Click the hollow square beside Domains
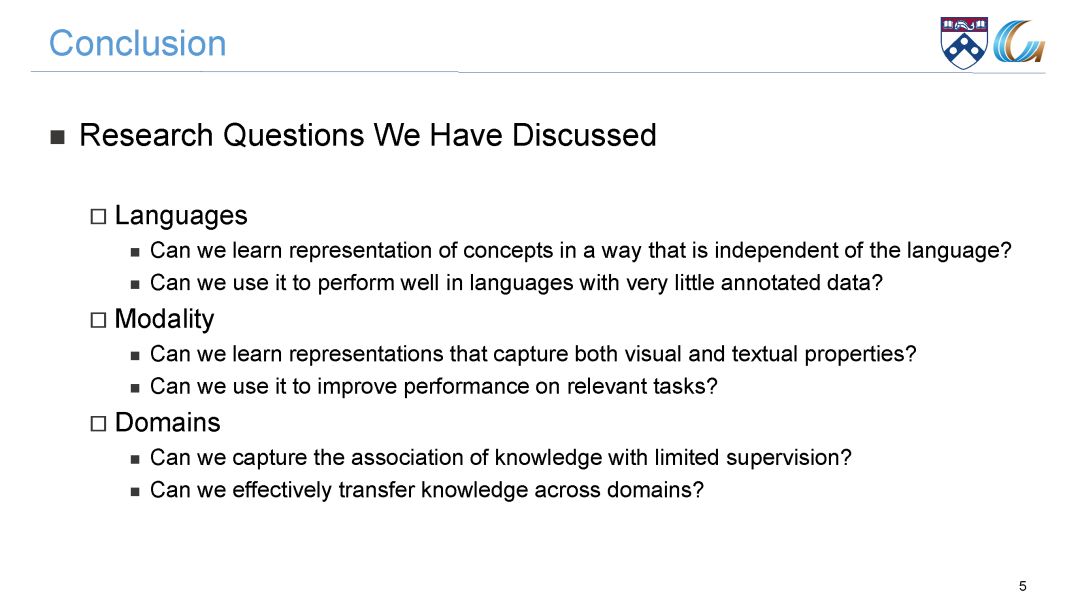The width and height of the screenshot is (1080, 607). [98, 424]
